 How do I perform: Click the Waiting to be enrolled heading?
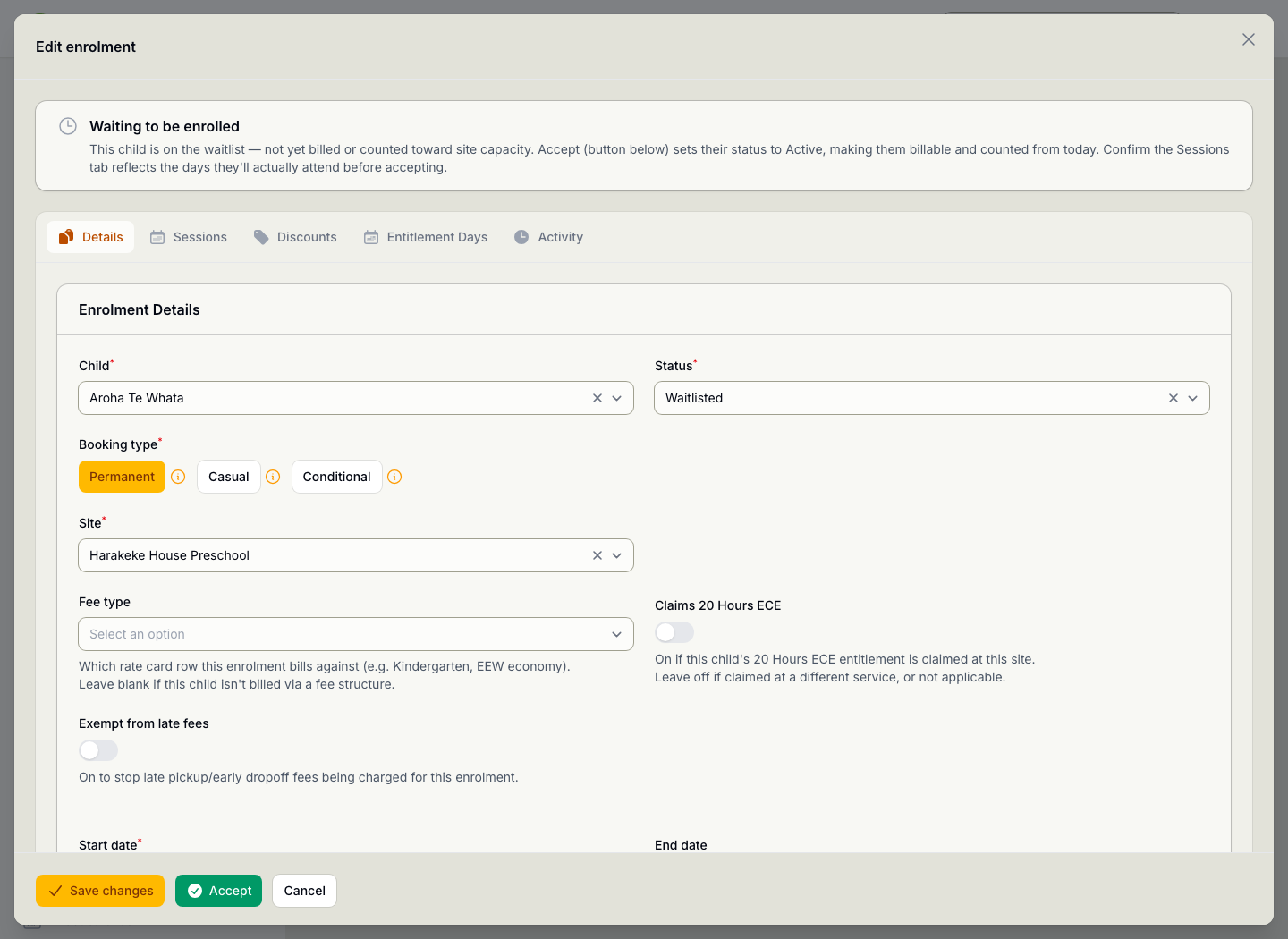(165, 126)
